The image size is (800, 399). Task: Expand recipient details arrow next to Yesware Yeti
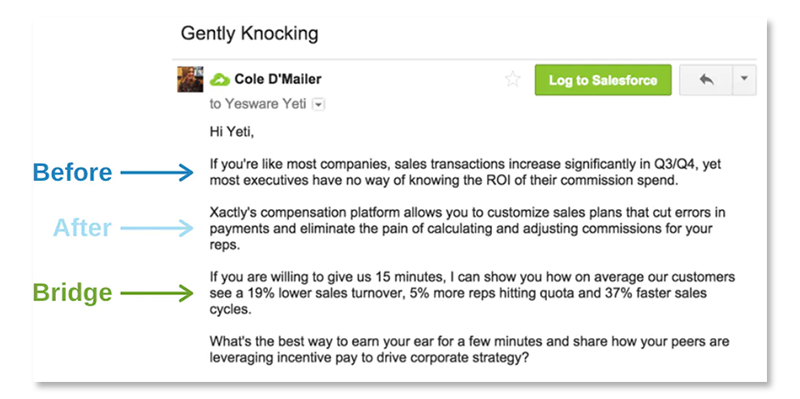click(x=318, y=105)
